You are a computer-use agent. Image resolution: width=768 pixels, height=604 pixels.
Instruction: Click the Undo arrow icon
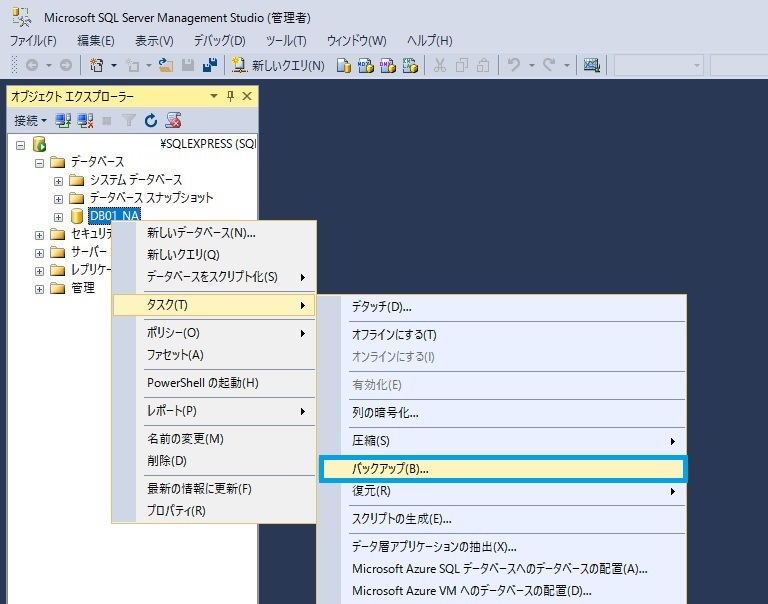coord(514,64)
